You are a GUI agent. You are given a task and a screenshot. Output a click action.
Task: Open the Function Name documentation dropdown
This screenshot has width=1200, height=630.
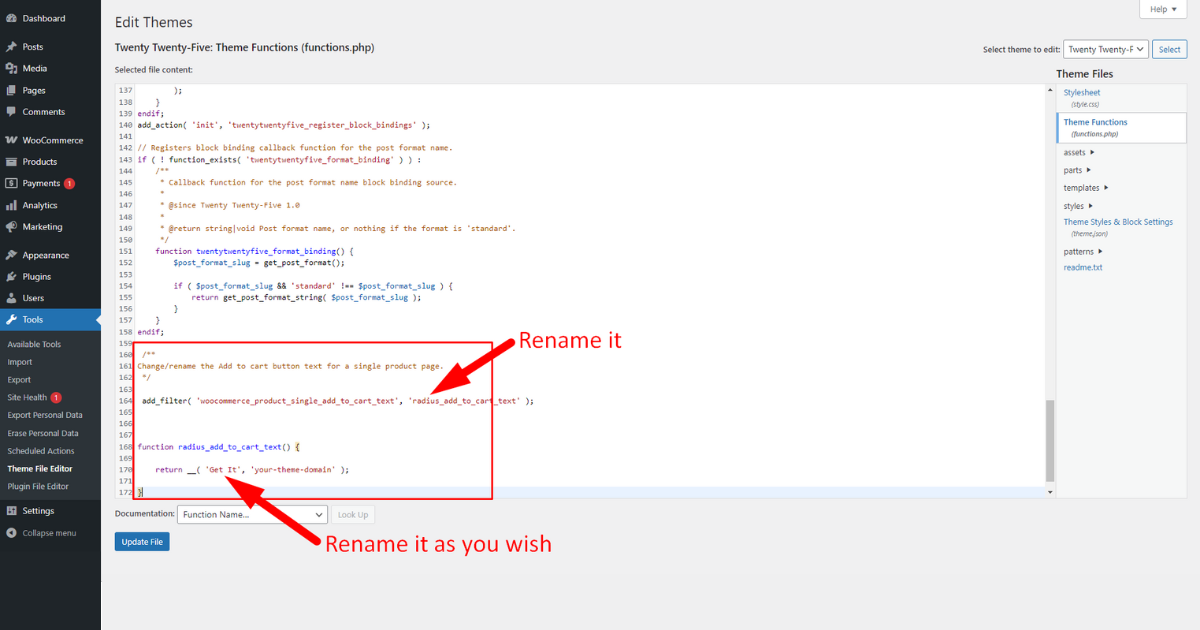pos(252,514)
